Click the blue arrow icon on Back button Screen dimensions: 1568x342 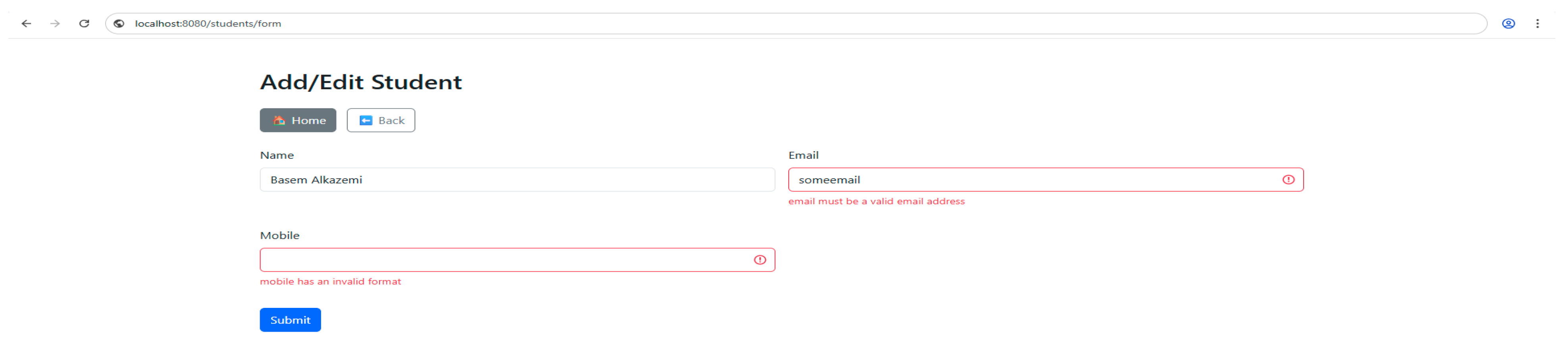(365, 121)
